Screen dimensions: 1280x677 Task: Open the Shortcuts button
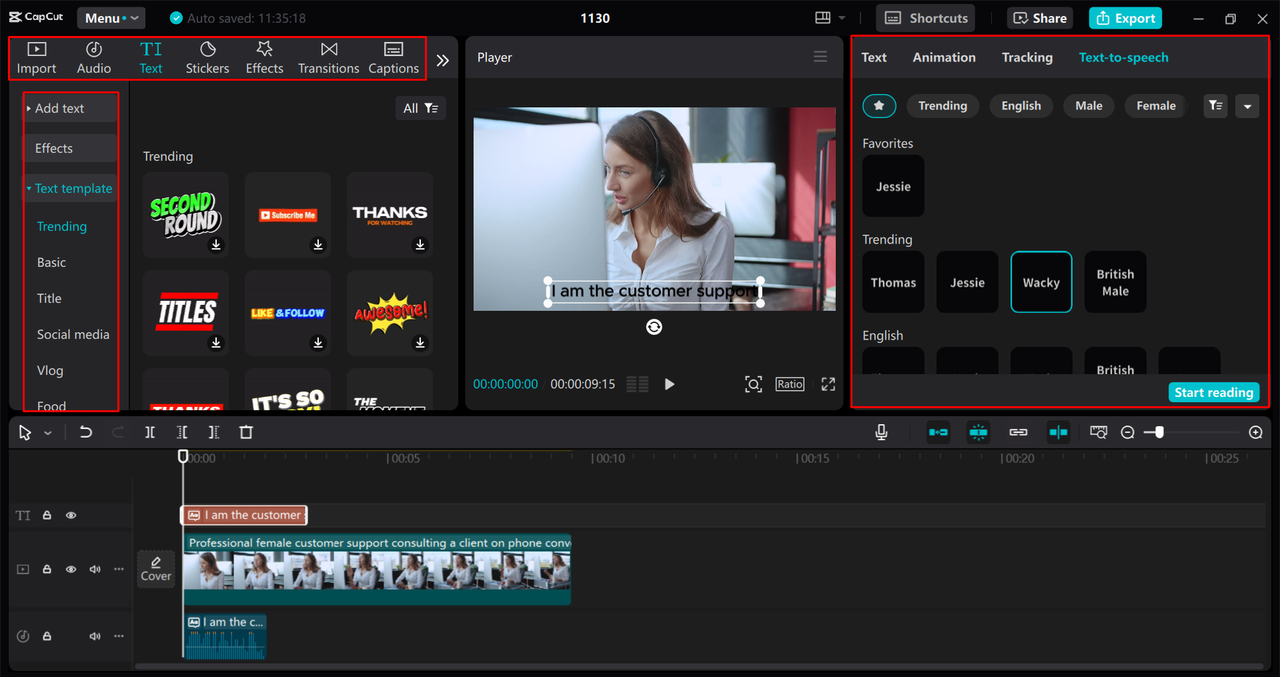click(926, 18)
